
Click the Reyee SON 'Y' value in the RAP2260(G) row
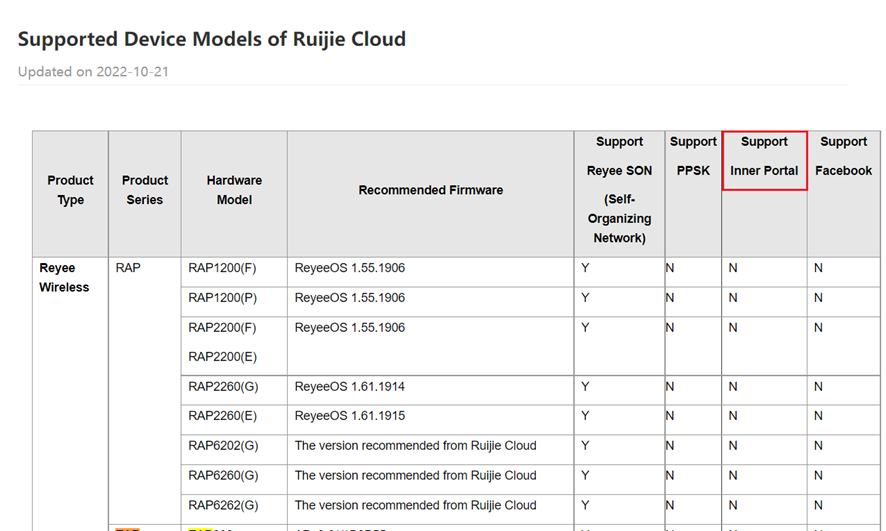point(585,387)
